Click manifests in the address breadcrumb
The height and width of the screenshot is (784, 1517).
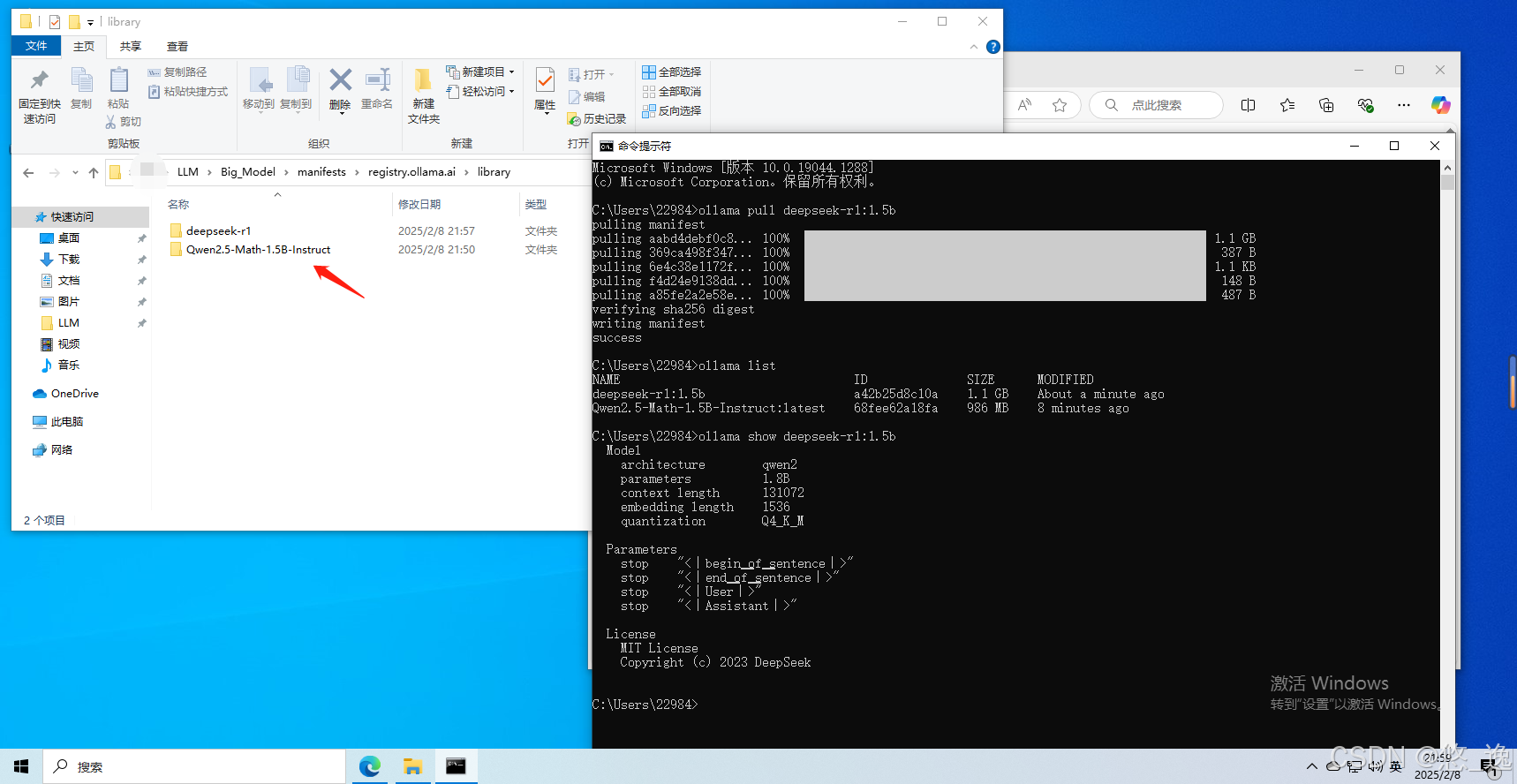click(321, 172)
